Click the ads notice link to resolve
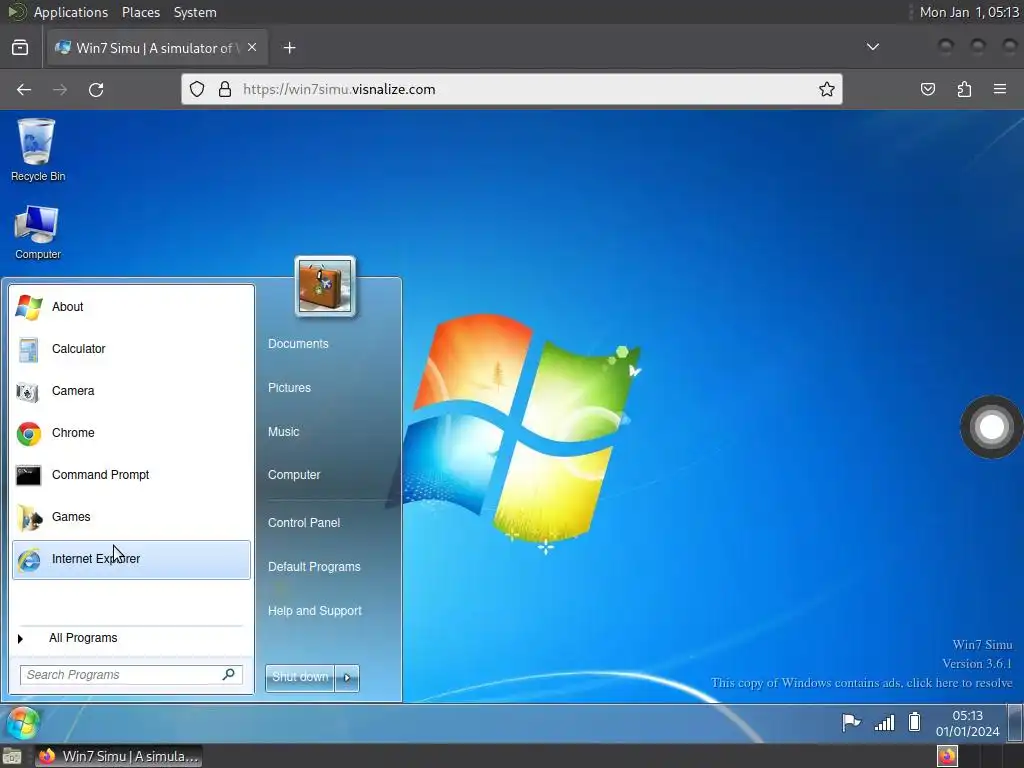This screenshot has width=1024, height=768. coord(861,682)
